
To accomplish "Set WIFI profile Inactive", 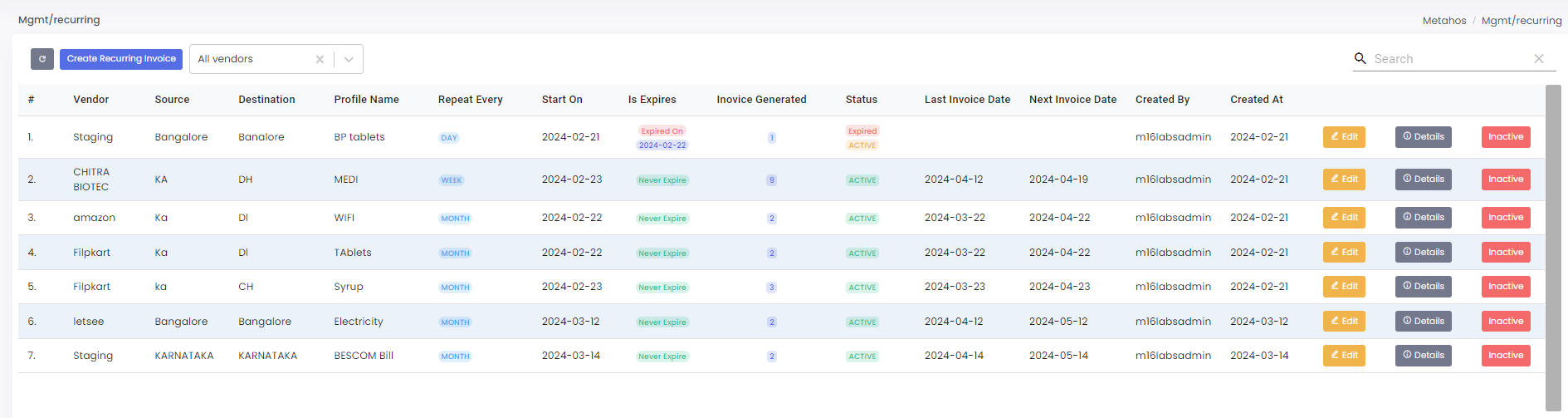I will click(1506, 218).
